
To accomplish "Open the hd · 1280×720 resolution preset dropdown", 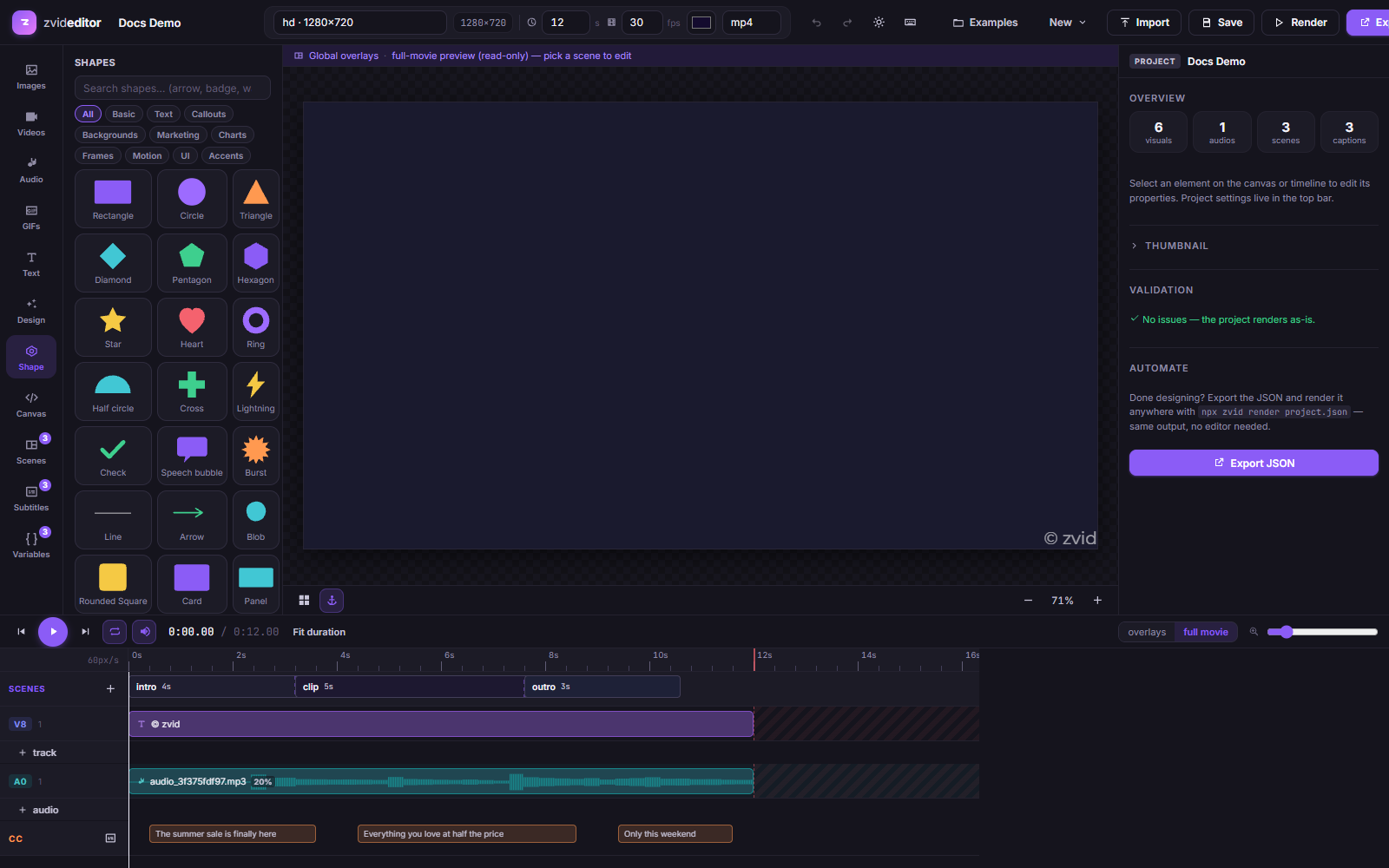I will coord(360,23).
